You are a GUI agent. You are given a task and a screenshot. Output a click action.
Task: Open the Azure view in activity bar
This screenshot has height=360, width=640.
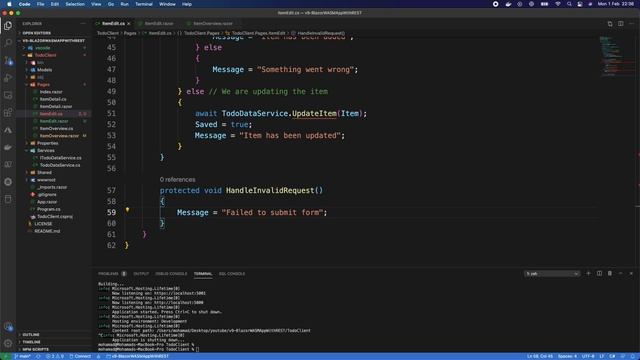coord(8,130)
